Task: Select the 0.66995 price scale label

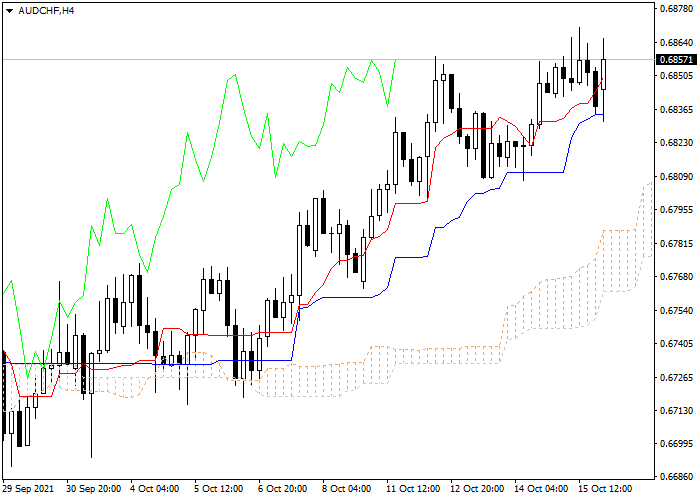Action: tap(676, 444)
